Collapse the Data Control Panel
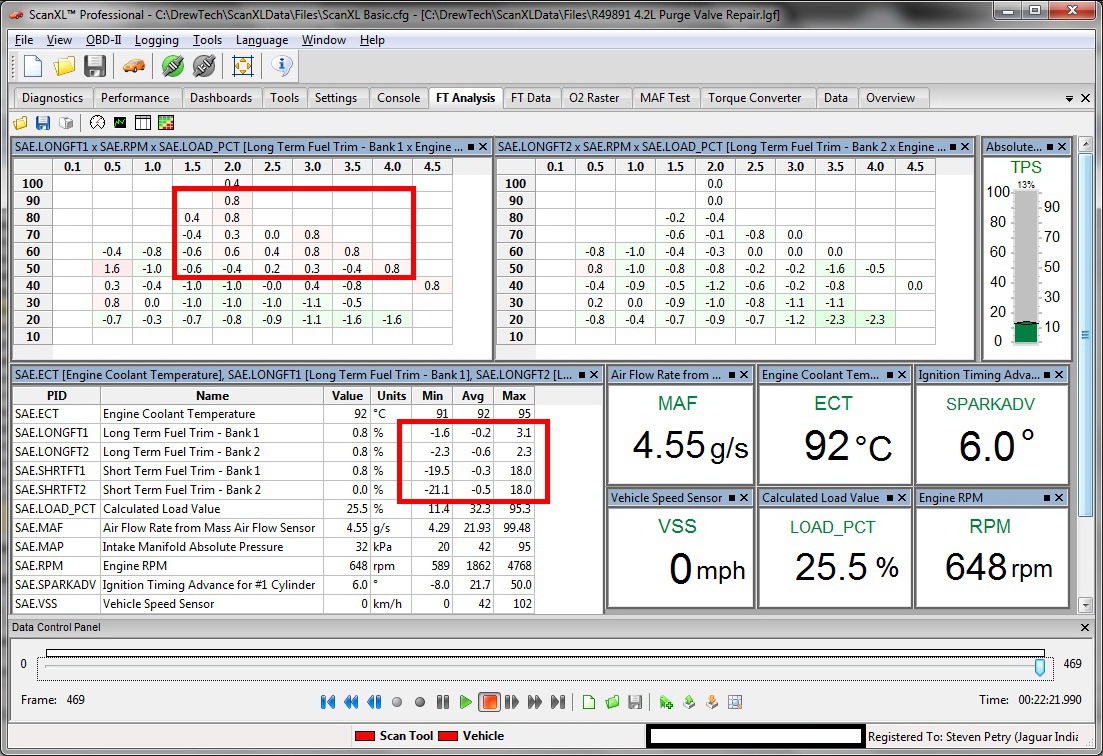Screen dimensions: 1103x756 1086,627
